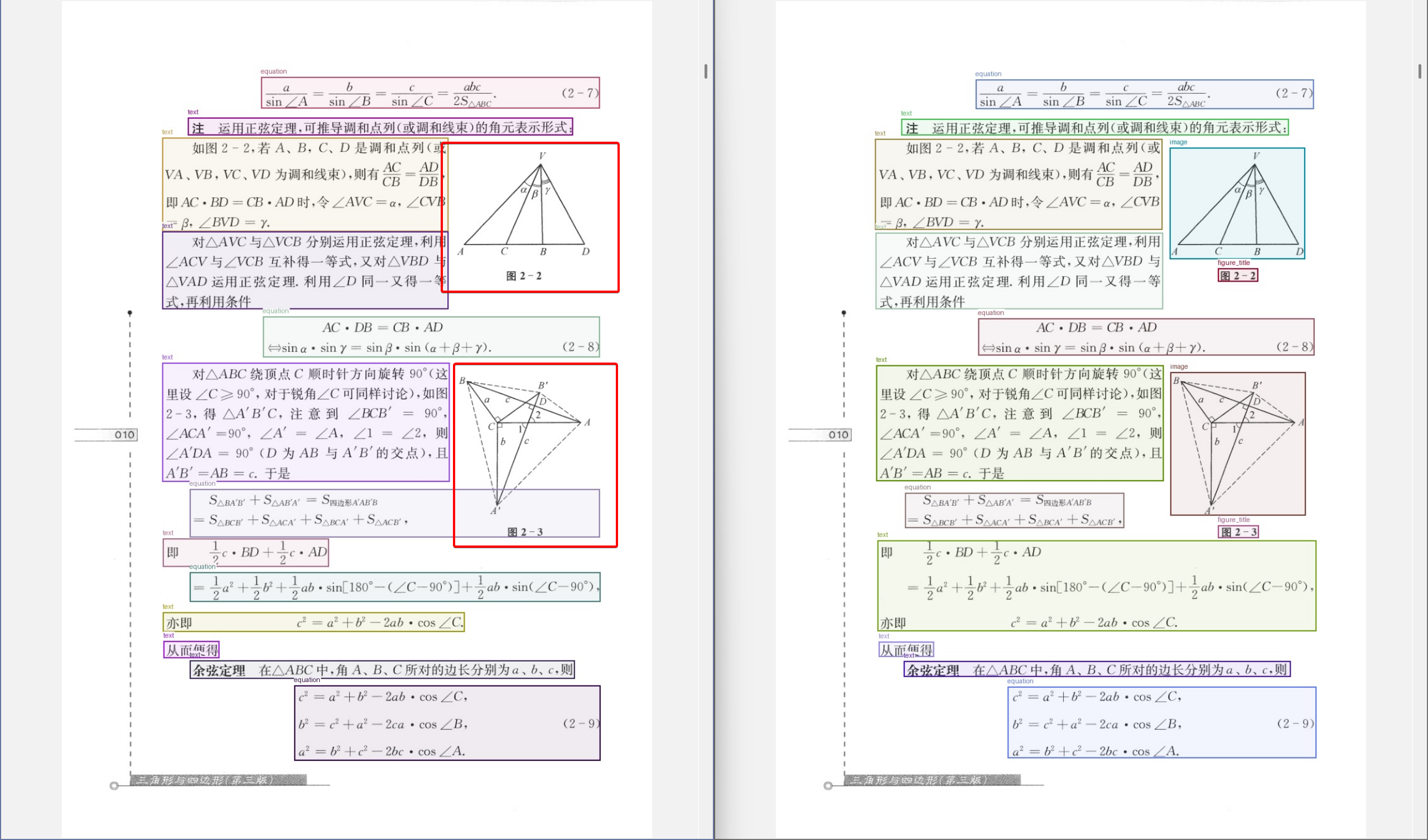
Task: Select figure_title box '图 2-2' in right pane
Action: pyautogui.click(x=1238, y=276)
